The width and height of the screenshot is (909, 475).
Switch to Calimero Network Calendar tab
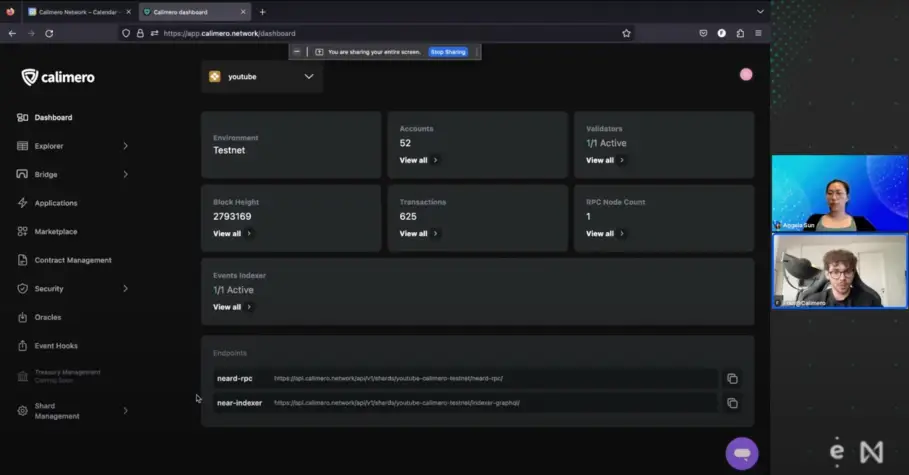click(x=78, y=12)
